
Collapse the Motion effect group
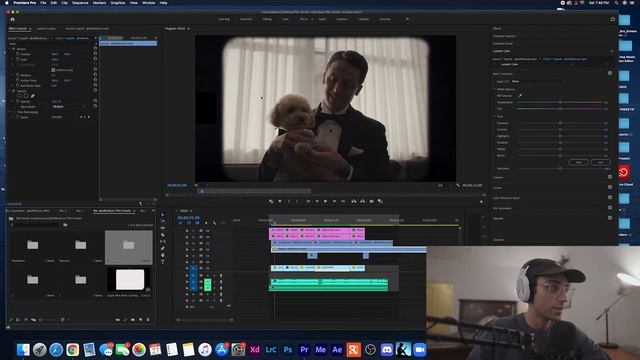[10, 49]
